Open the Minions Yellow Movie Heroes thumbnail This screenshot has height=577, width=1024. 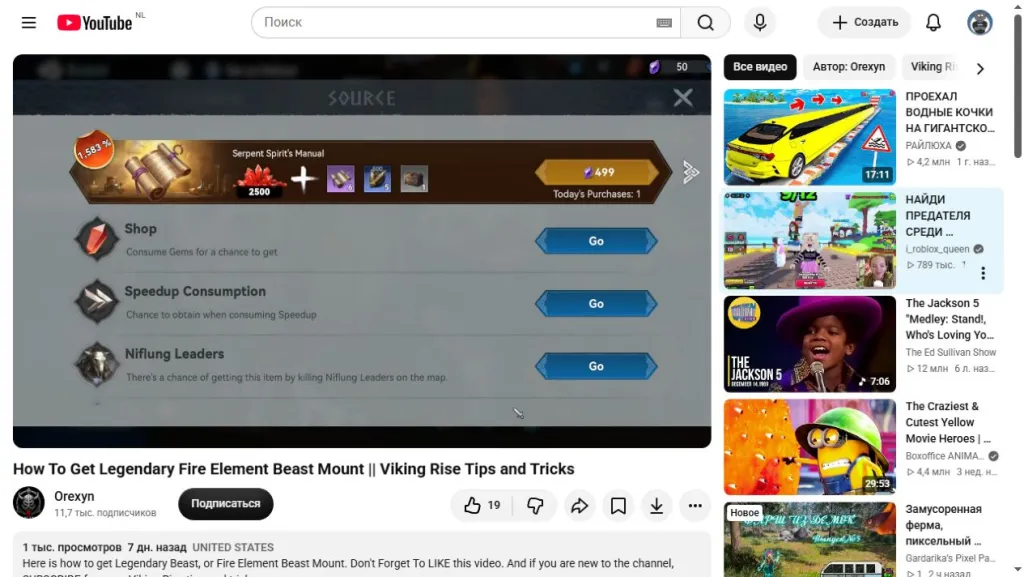(809, 446)
